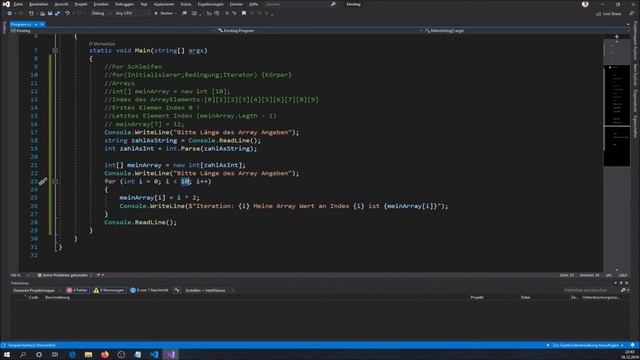Open the Erstellen + IntelliSense dropdown
640x360 pixels.
[x=209, y=290]
